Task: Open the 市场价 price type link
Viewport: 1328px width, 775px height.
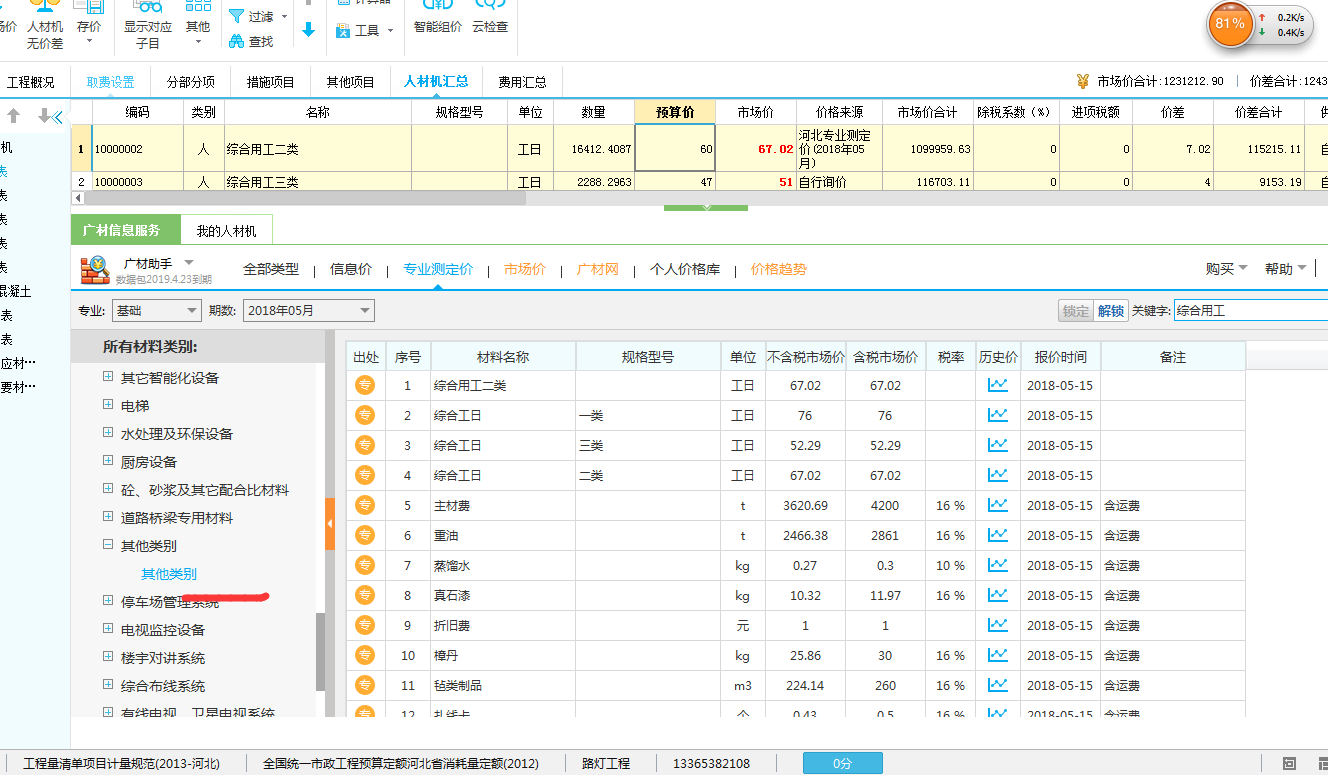Action: tap(525, 269)
